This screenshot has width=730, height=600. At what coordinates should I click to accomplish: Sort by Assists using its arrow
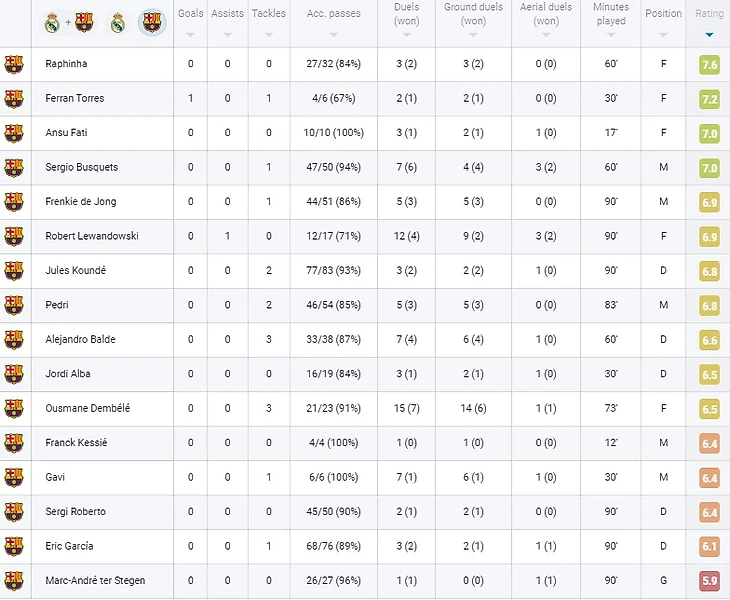click(x=227, y=34)
